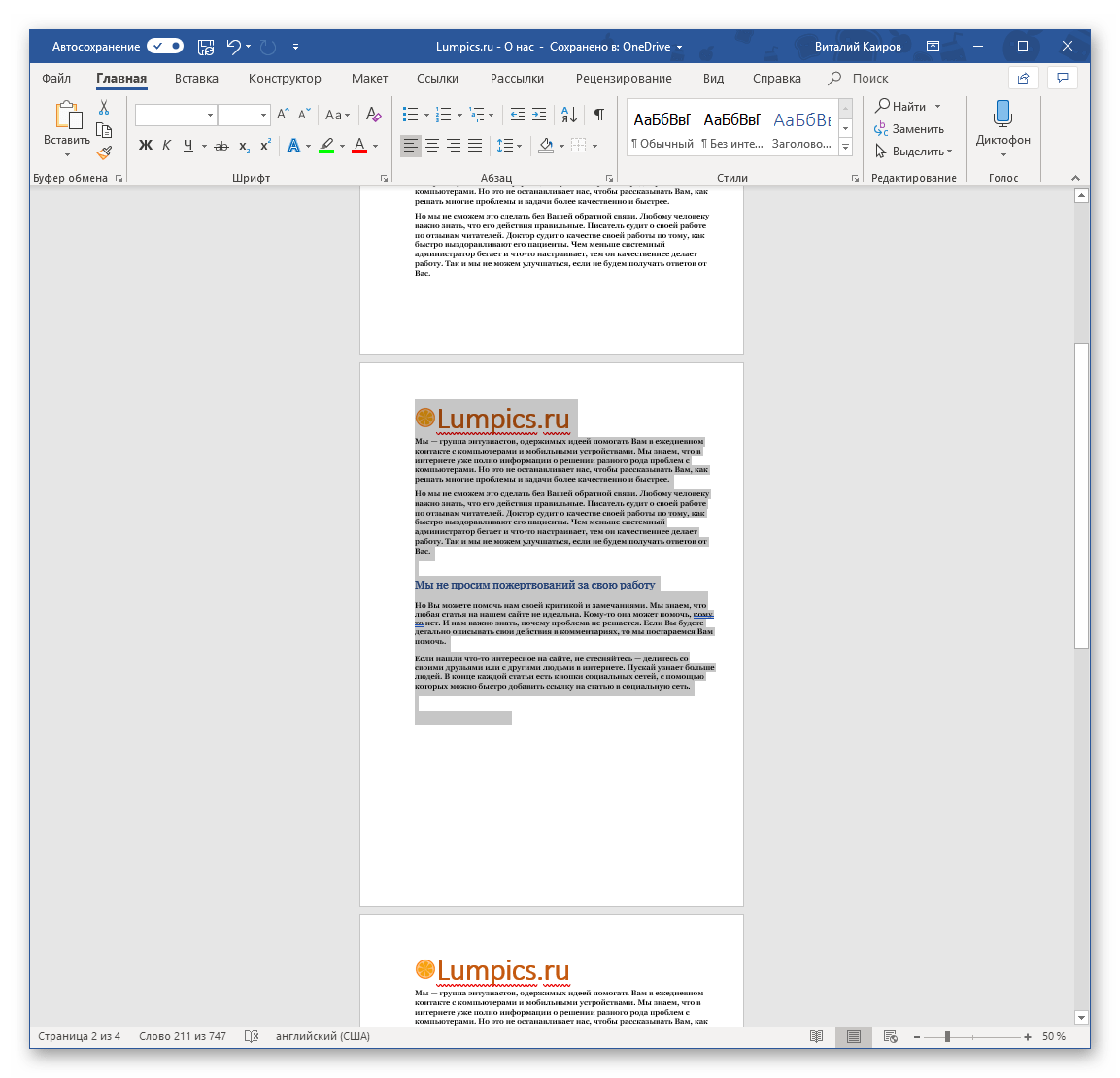Screen dimensions: 1120x1078
Task: Click the zoom slider handle
Action: click(947, 1037)
